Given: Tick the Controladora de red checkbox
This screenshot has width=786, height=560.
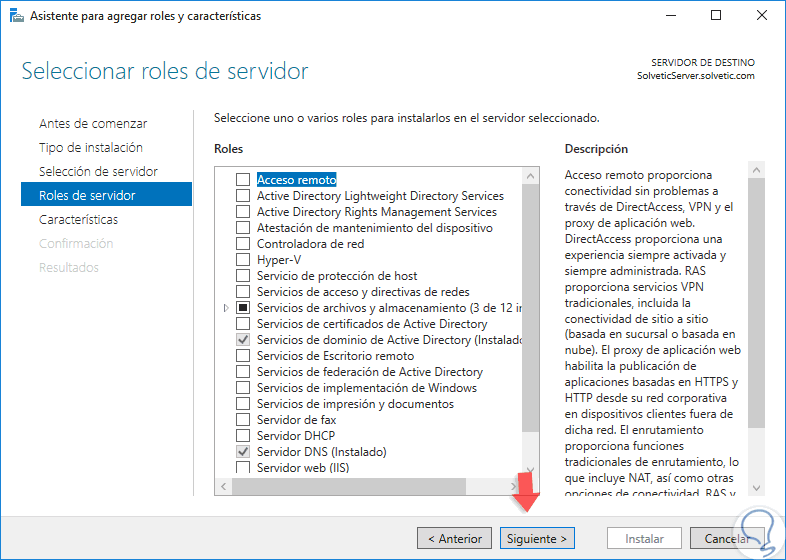Looking at the screenshot, I should pyautogui.click(x=243, y=244).
